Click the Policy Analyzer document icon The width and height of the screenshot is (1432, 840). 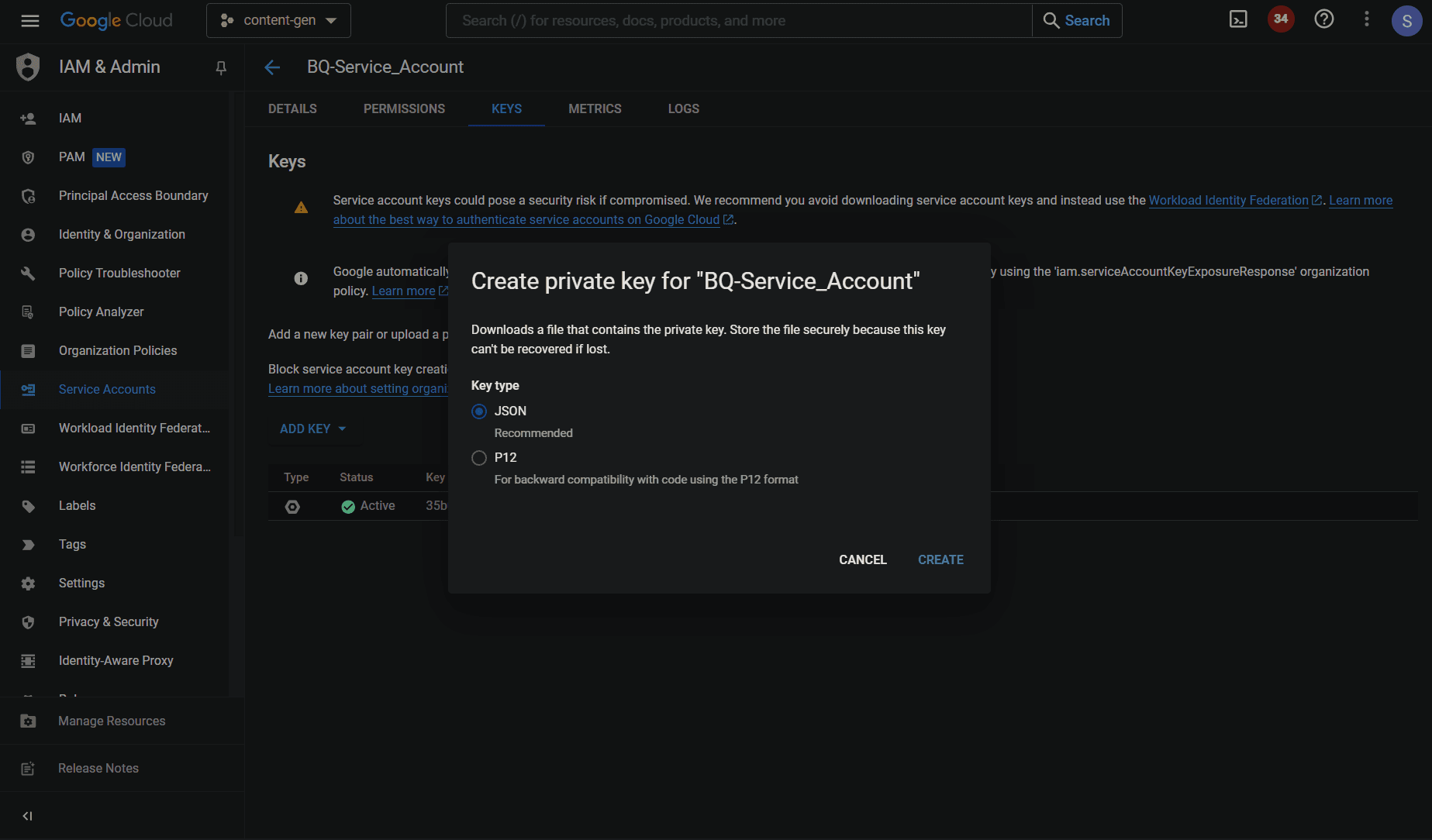(28, 312)
